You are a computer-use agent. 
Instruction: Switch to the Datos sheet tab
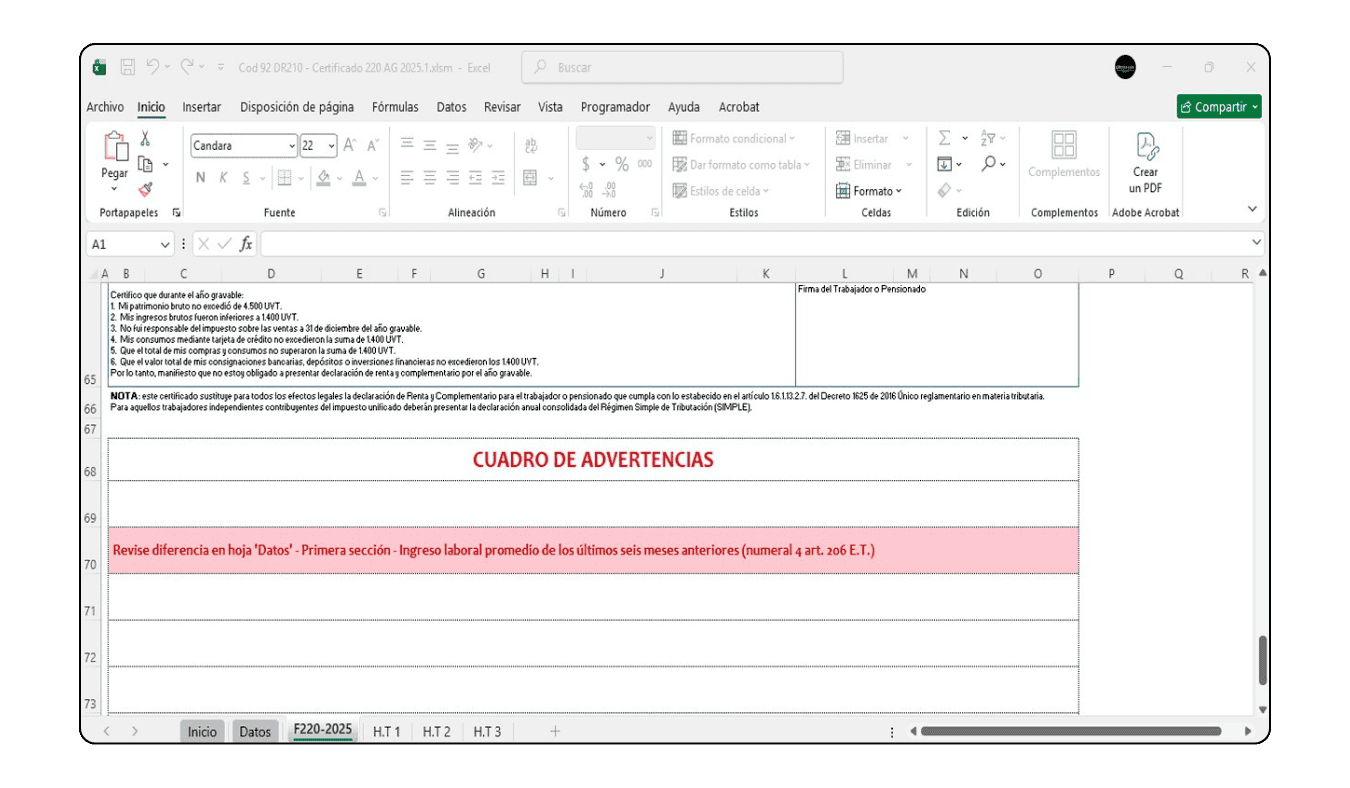point(256,731)
